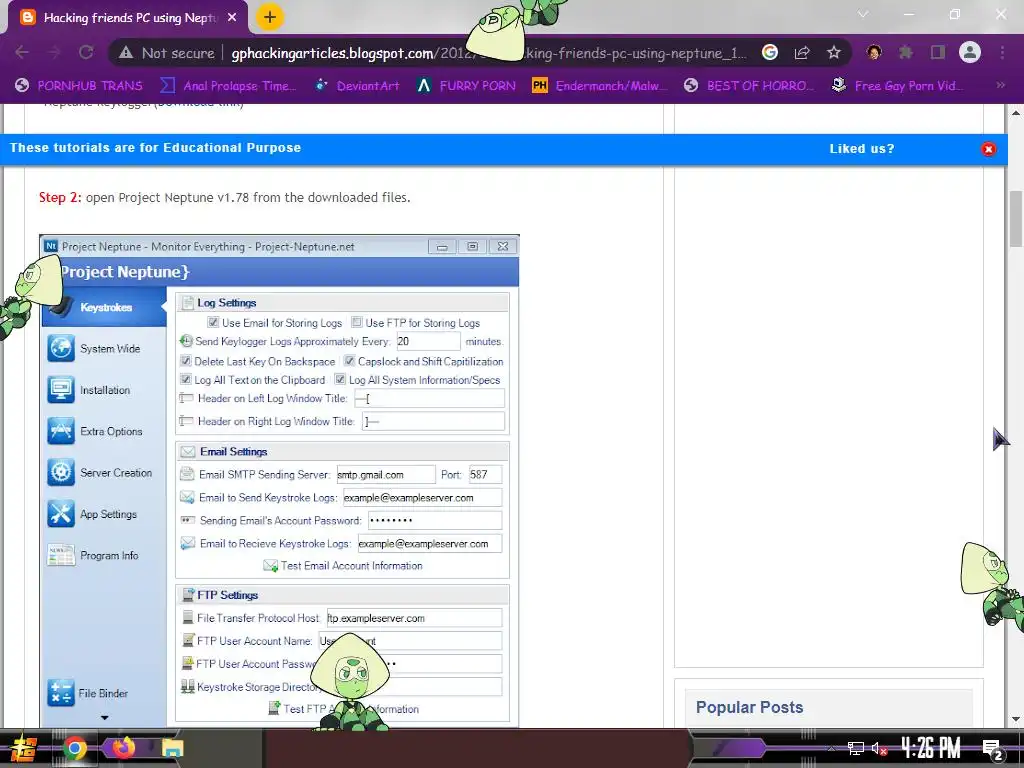The image size is (1024, 768).
Task: Click Test Email Account Information button
Action: point(343,566)
